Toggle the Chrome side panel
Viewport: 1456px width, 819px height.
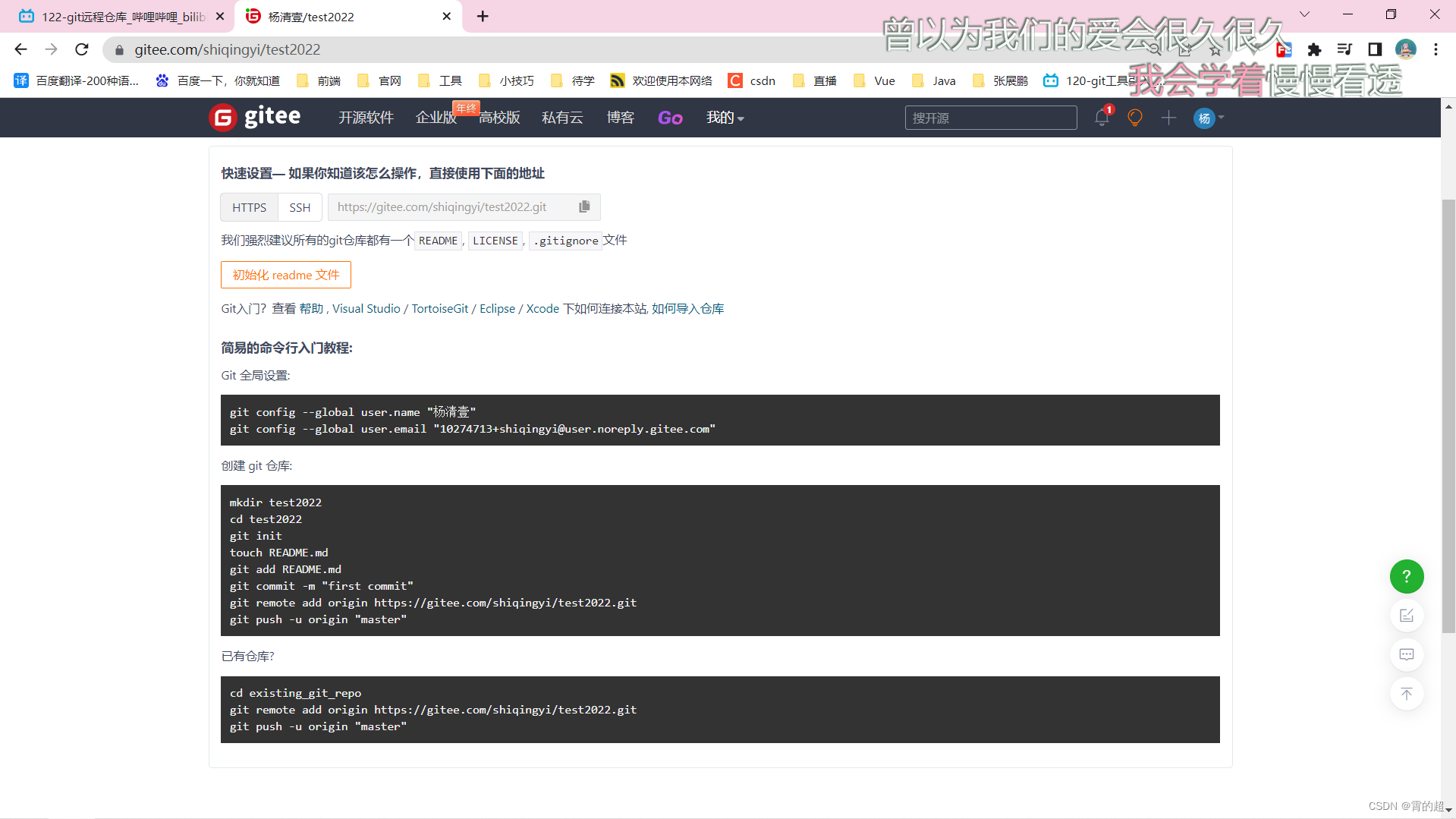coord(1375,49)
